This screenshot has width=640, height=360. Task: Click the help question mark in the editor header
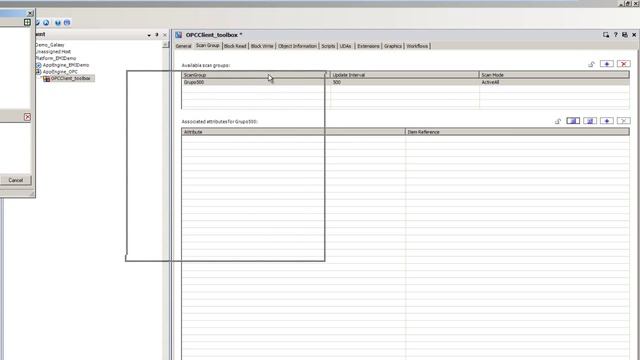(616, 35)
